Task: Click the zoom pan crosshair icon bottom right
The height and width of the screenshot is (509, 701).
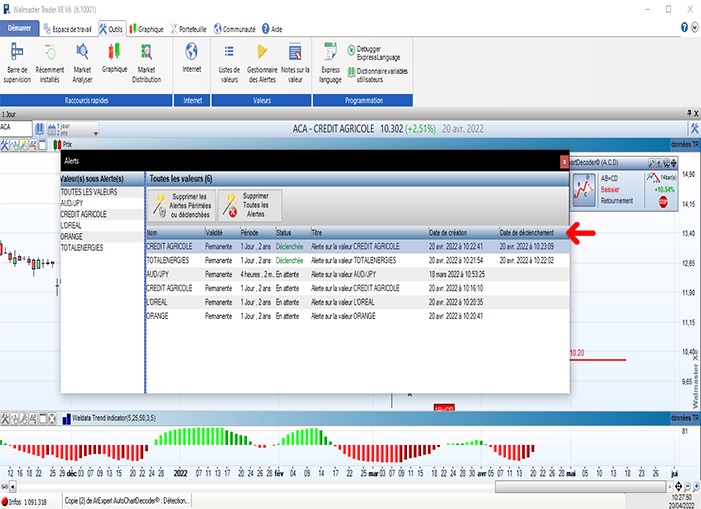Action: (678, 486)
